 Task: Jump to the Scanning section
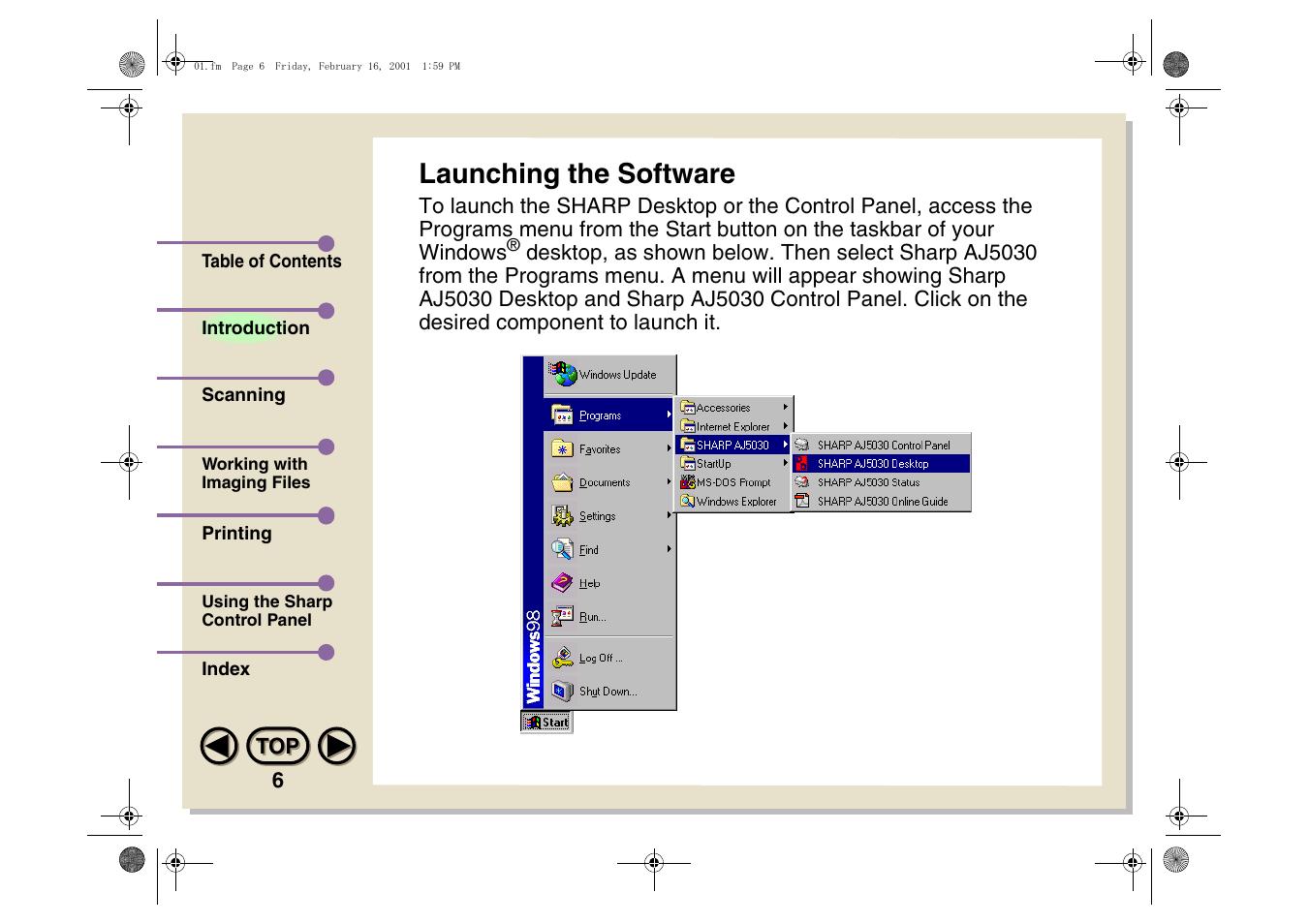(243, 395)
